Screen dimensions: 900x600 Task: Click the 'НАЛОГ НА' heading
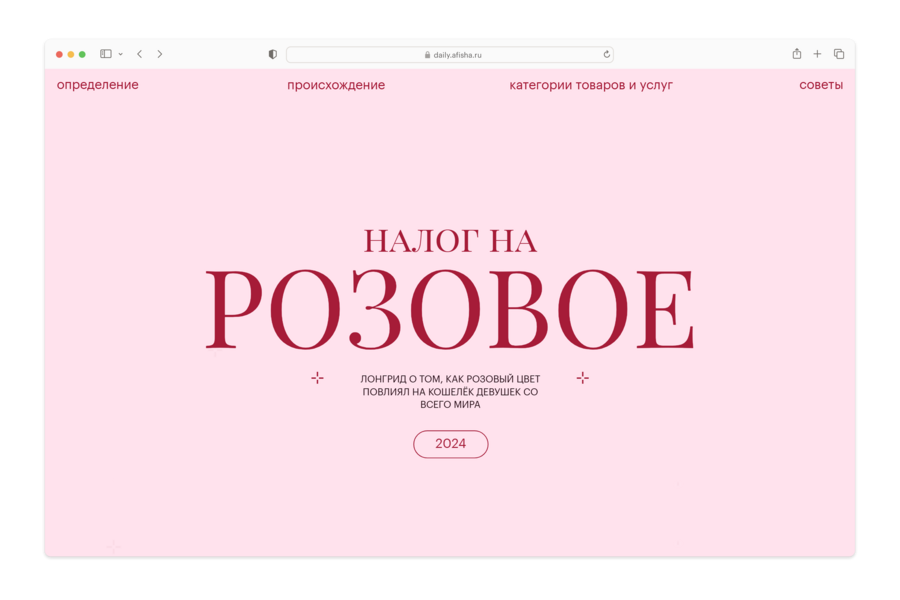[x=451, y=241]
